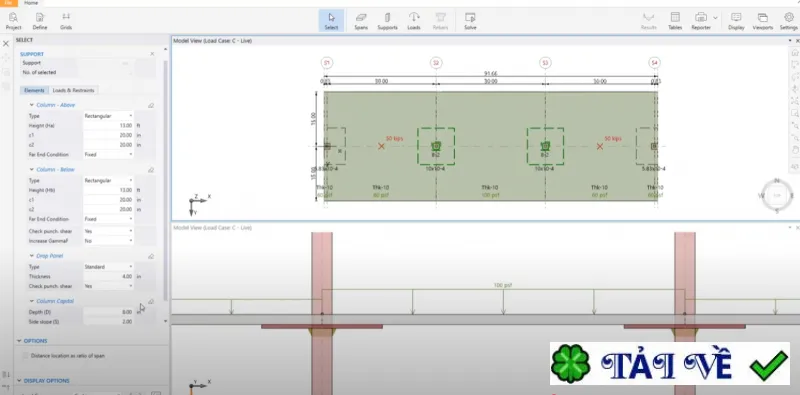The width and height of the screenshot is (800, 395).
Task: Open the File menu
Action: pos(8,3)
